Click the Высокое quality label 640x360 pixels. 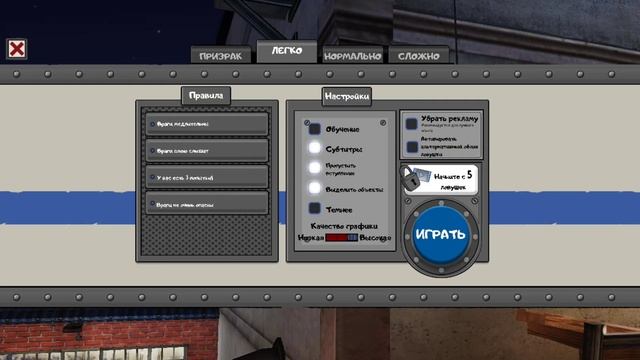coord(375,238)
